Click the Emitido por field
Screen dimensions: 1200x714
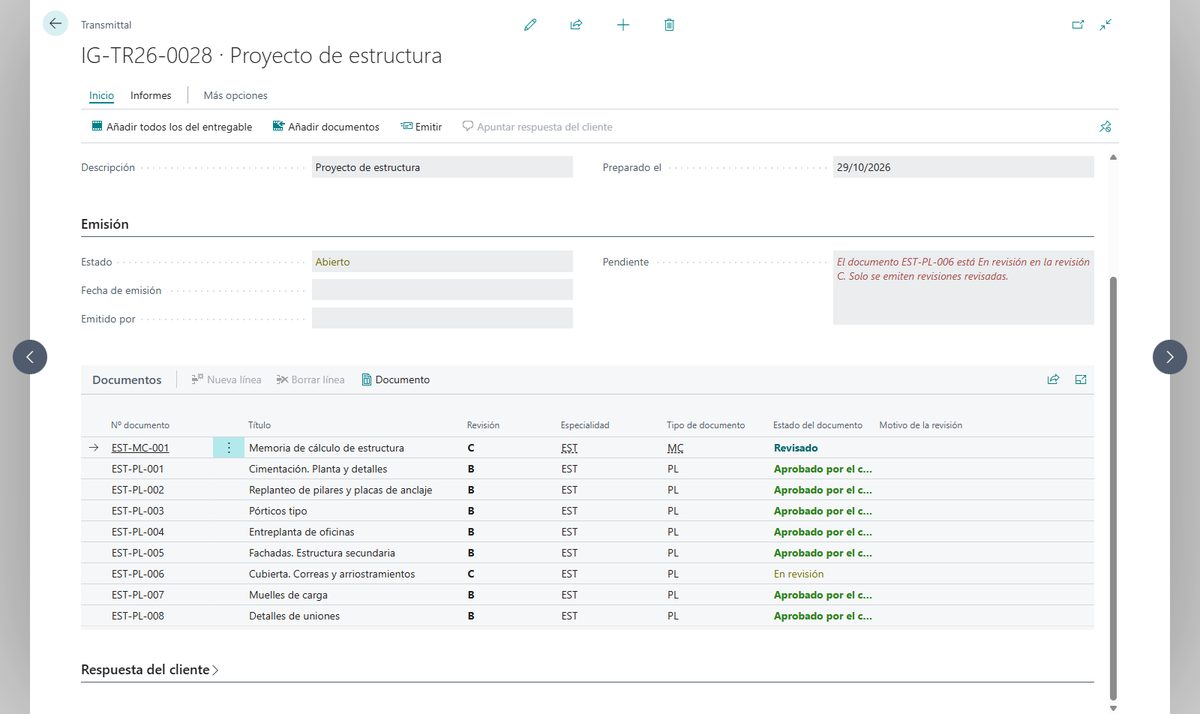(442, 318)
